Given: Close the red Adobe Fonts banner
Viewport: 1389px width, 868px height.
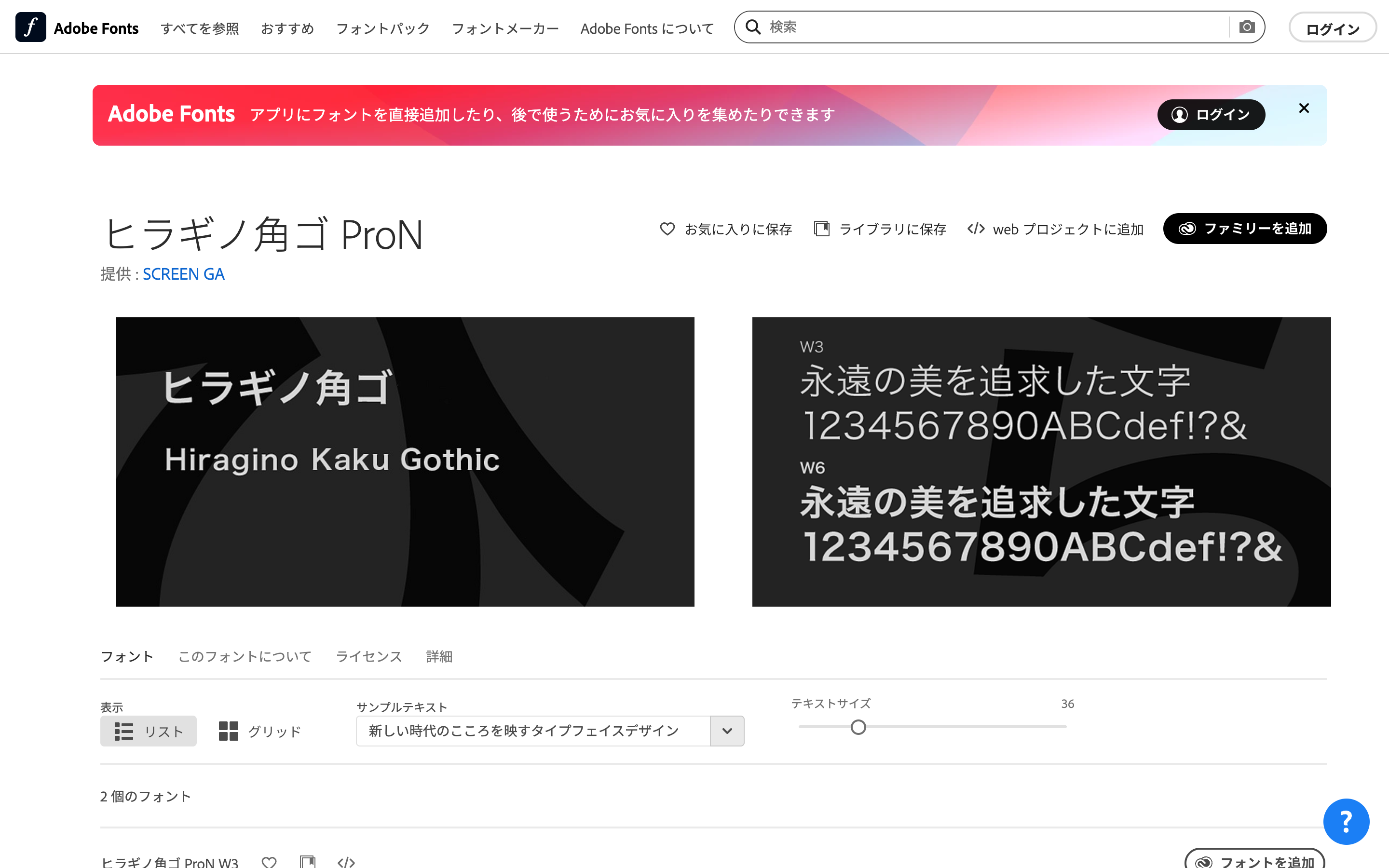Looking at the screenshot, I should 1304,108.
